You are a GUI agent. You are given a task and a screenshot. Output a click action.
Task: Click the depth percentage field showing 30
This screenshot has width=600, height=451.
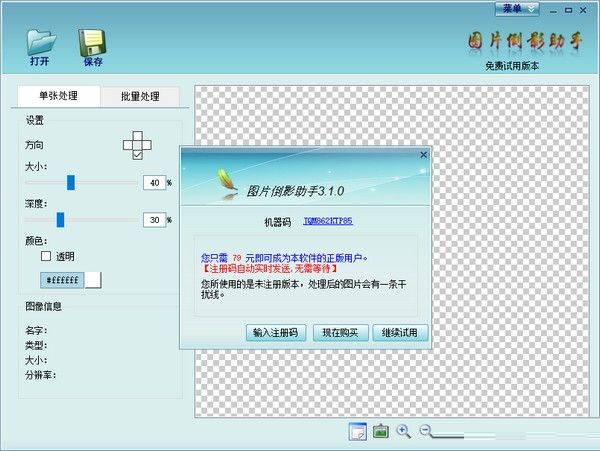point(154,220)
